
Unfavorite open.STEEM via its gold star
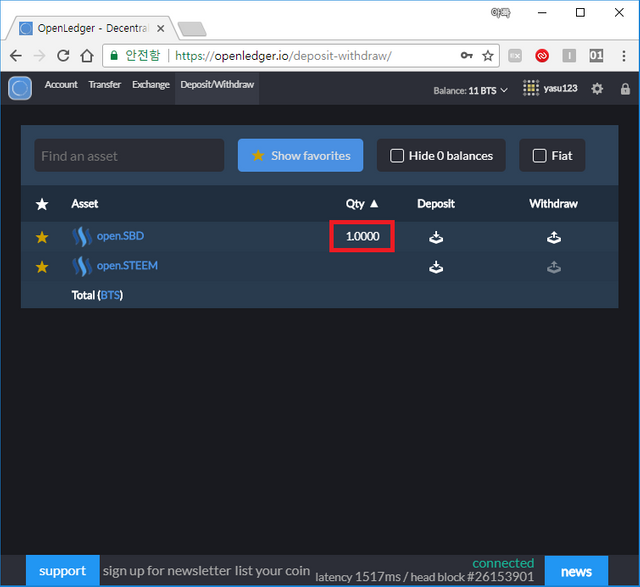42,267
